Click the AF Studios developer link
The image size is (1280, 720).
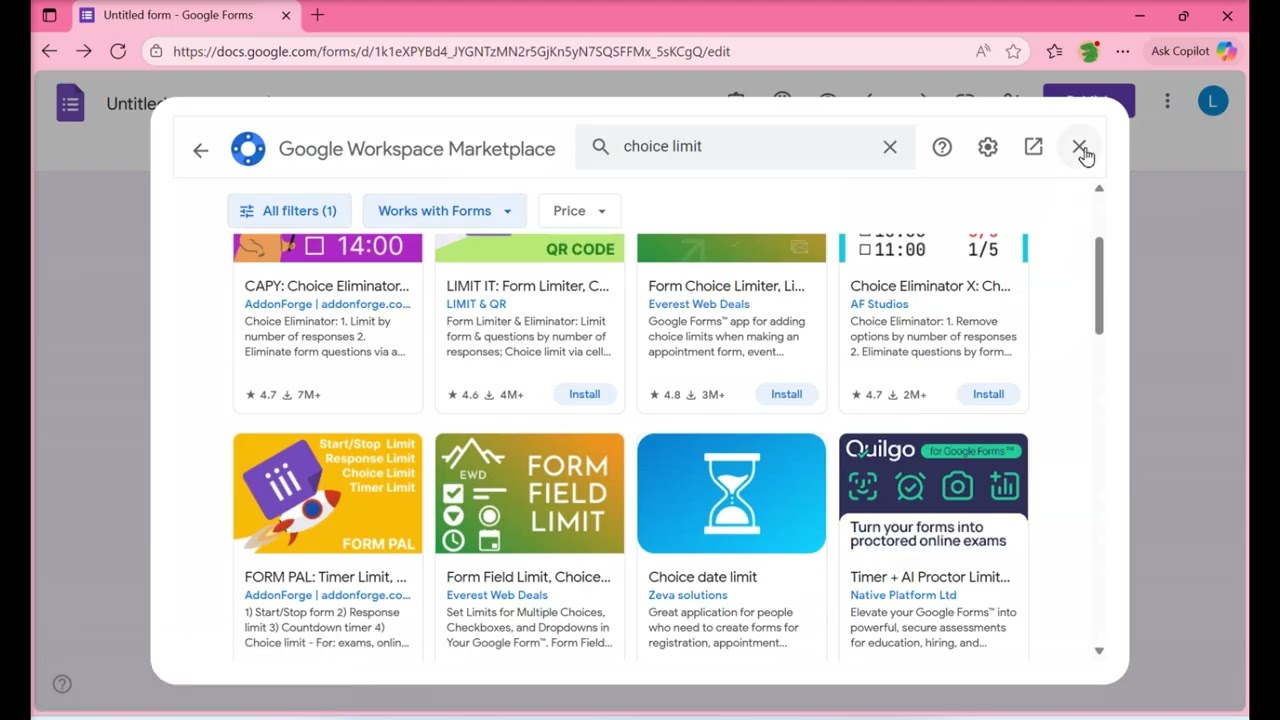point(879,304)
